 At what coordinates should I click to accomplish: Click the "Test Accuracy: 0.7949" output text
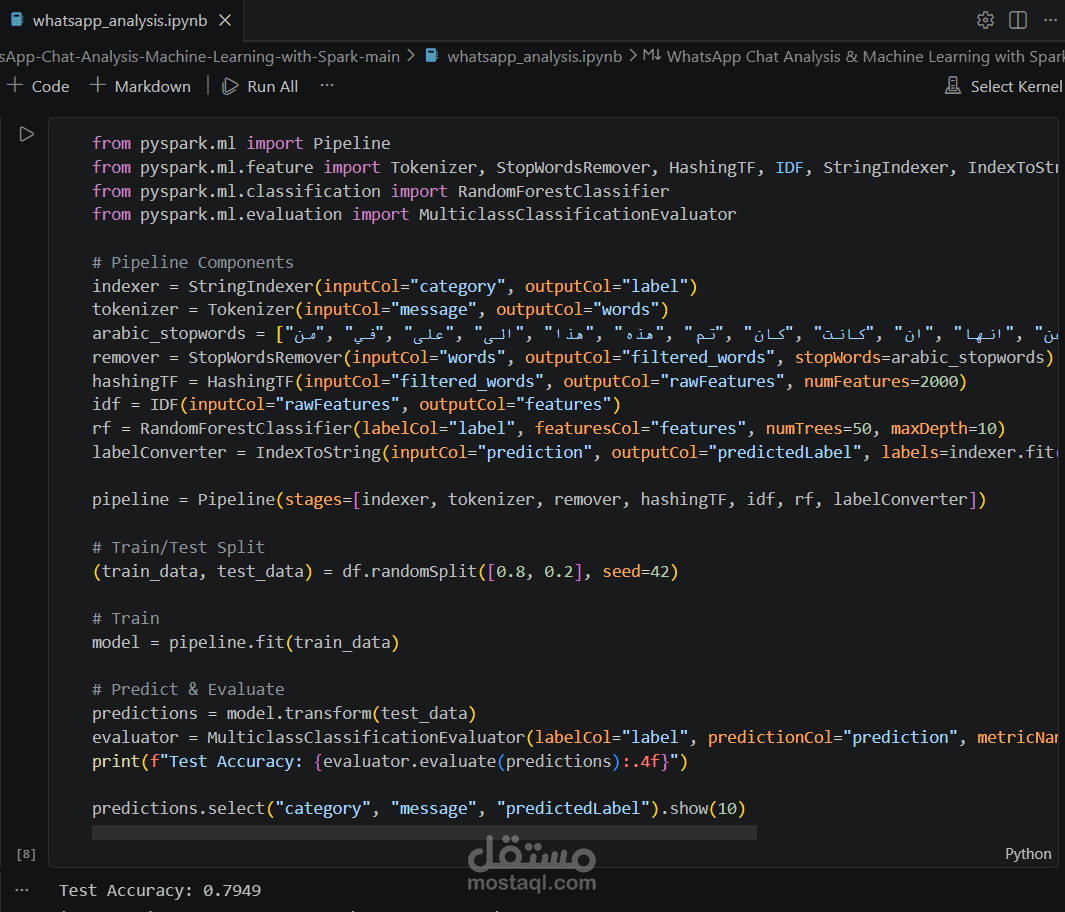[160, 890]
